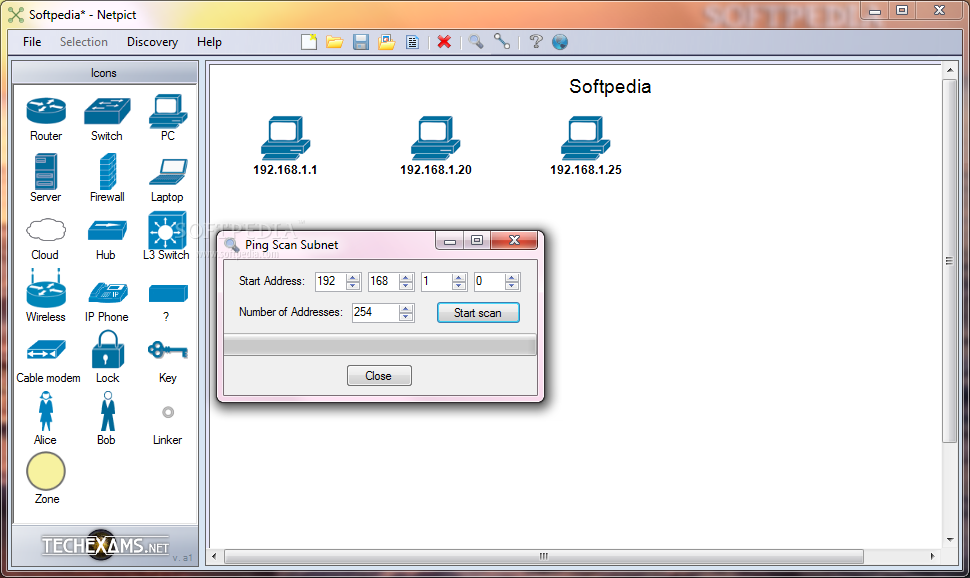
Task: Click the folder-with-picture toolbar icon
Action: pyautogui.click(x=387, y=42)
